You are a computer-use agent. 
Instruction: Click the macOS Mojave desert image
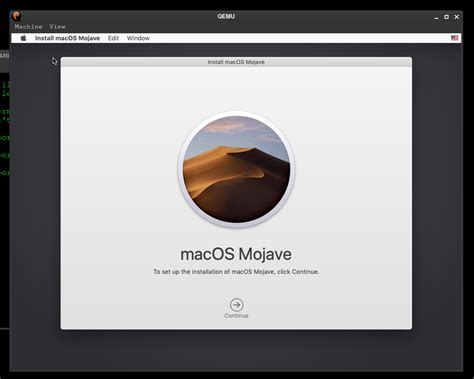coord(236,169)
